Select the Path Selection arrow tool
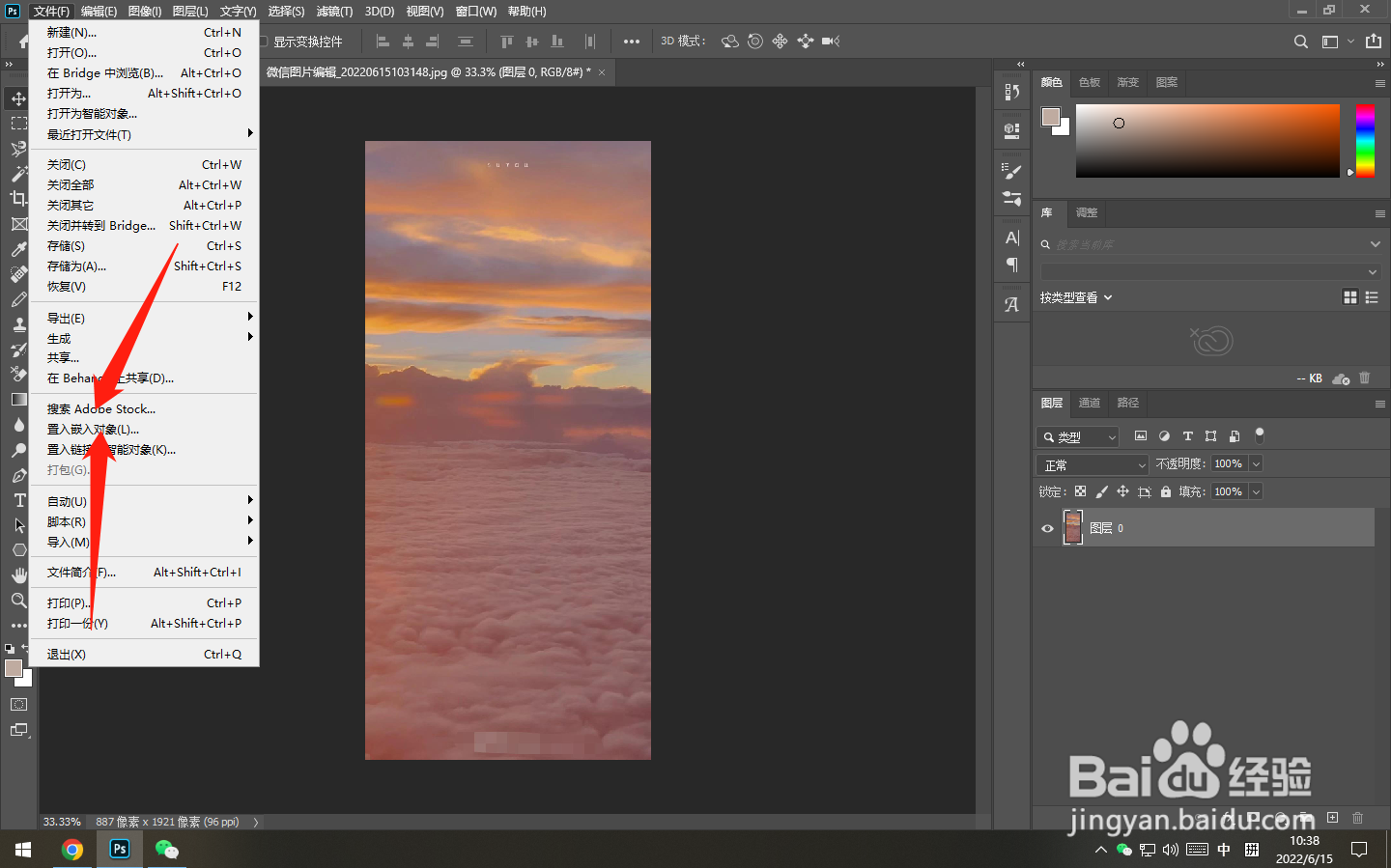 pos(18,525)
